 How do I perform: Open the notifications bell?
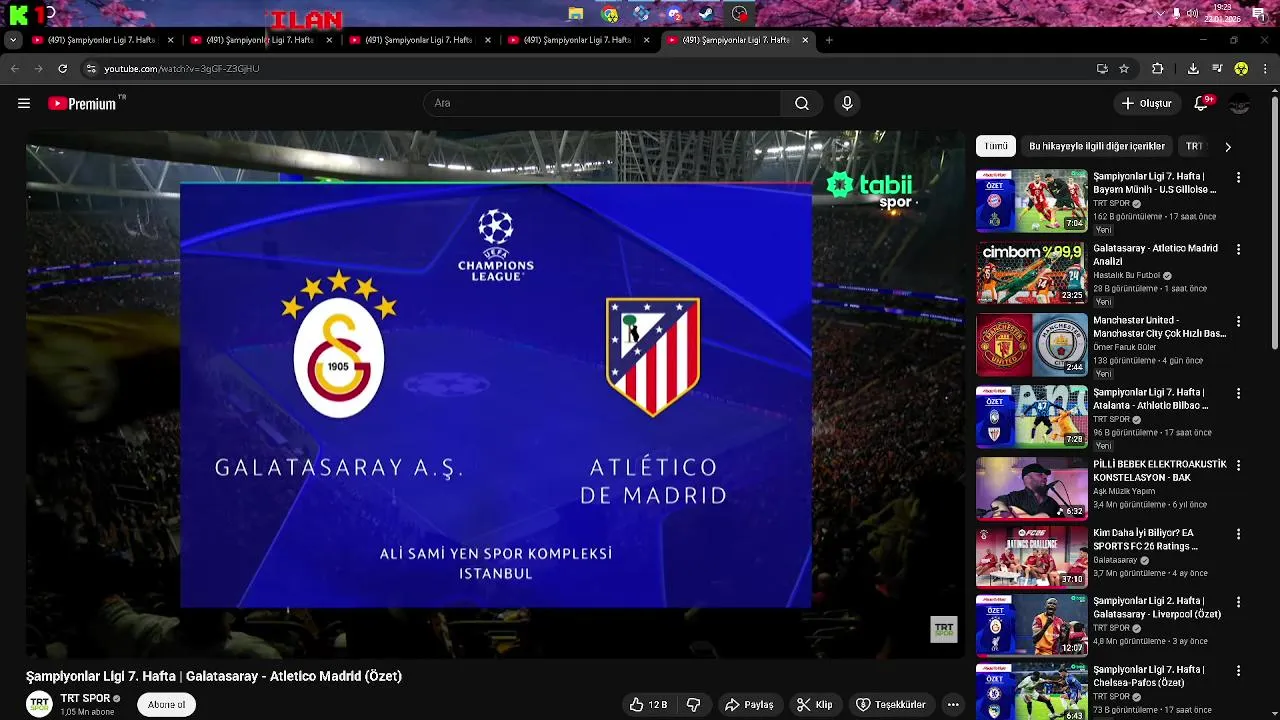[x=1202, y=103]
